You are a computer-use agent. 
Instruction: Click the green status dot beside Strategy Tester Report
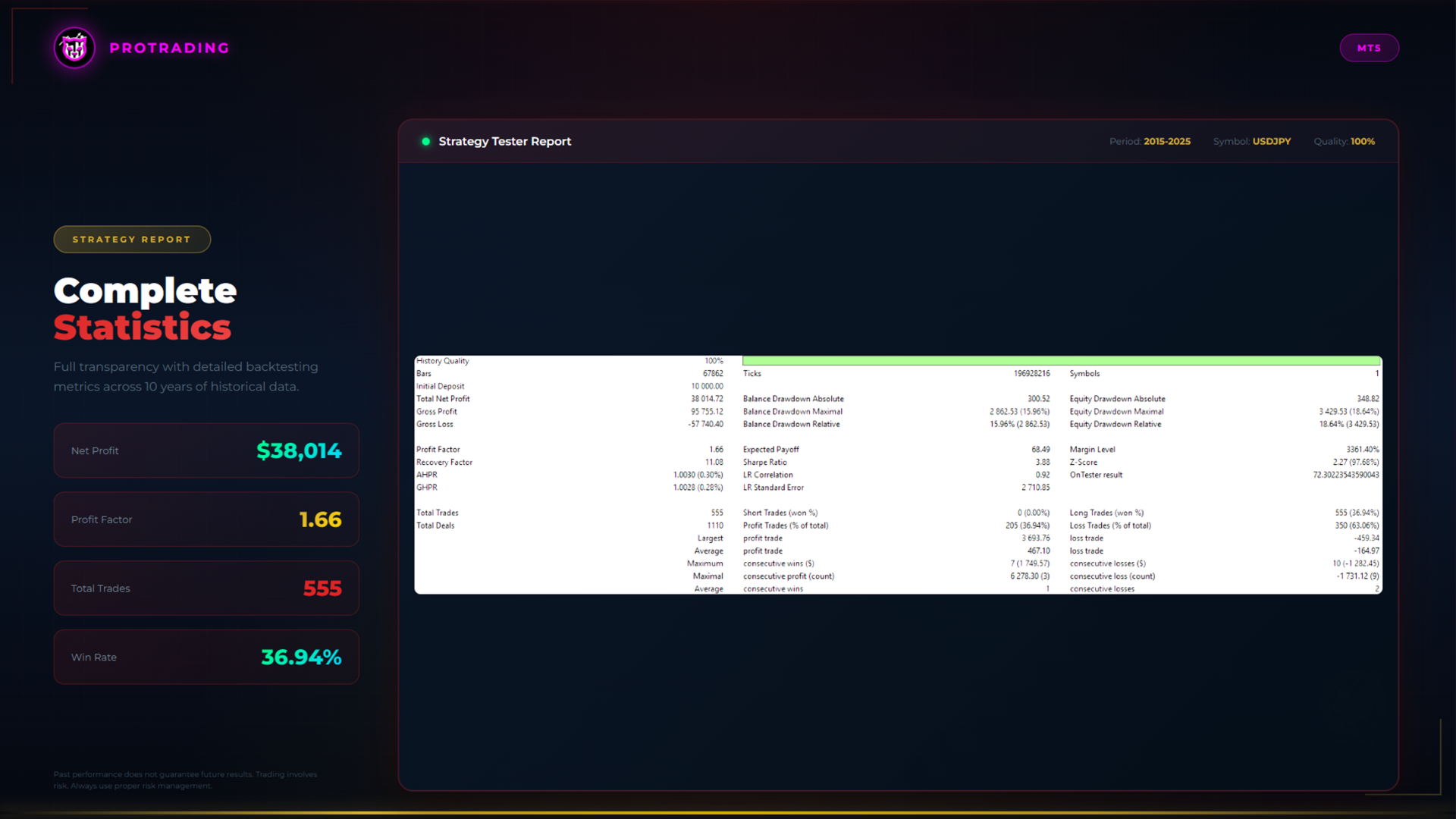point(425,141)
